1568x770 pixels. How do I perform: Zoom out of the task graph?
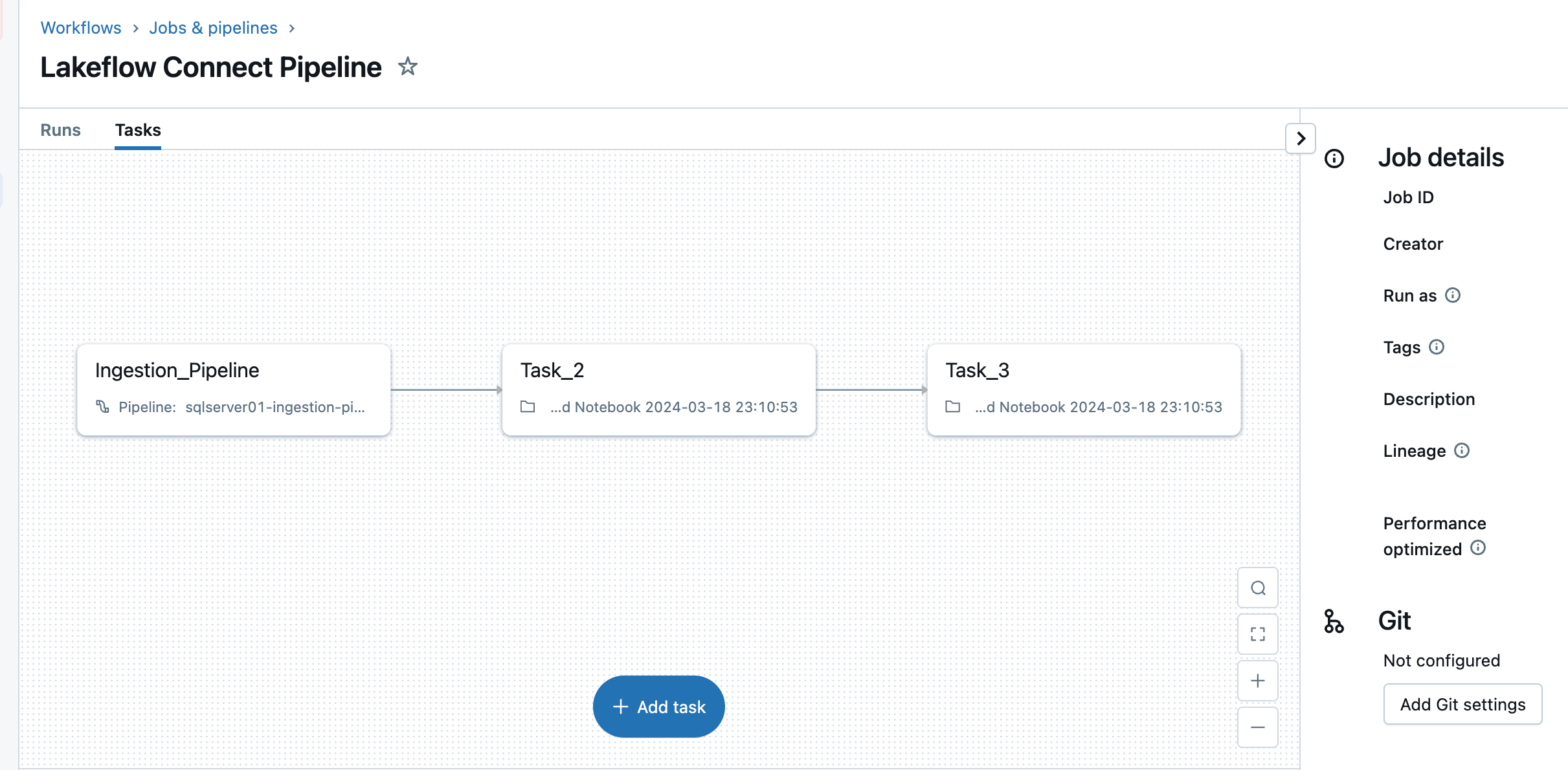(x=1257, y=727)
